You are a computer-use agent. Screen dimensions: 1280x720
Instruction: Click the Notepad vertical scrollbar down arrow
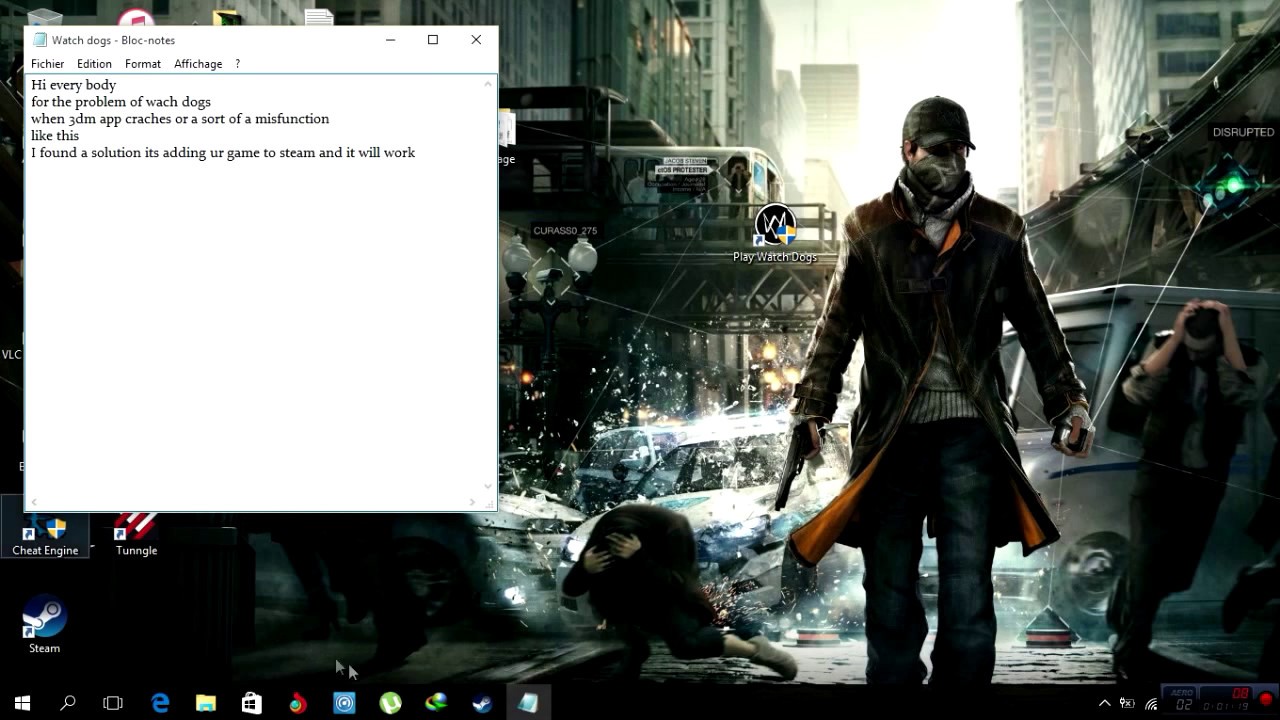coord(489,487)
